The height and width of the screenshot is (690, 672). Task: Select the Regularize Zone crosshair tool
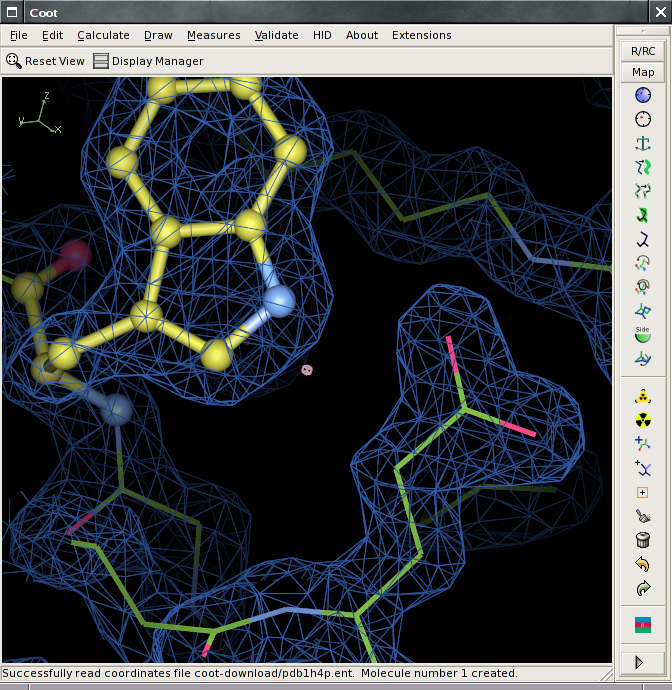pyautogui.click(x=643, y=119)
